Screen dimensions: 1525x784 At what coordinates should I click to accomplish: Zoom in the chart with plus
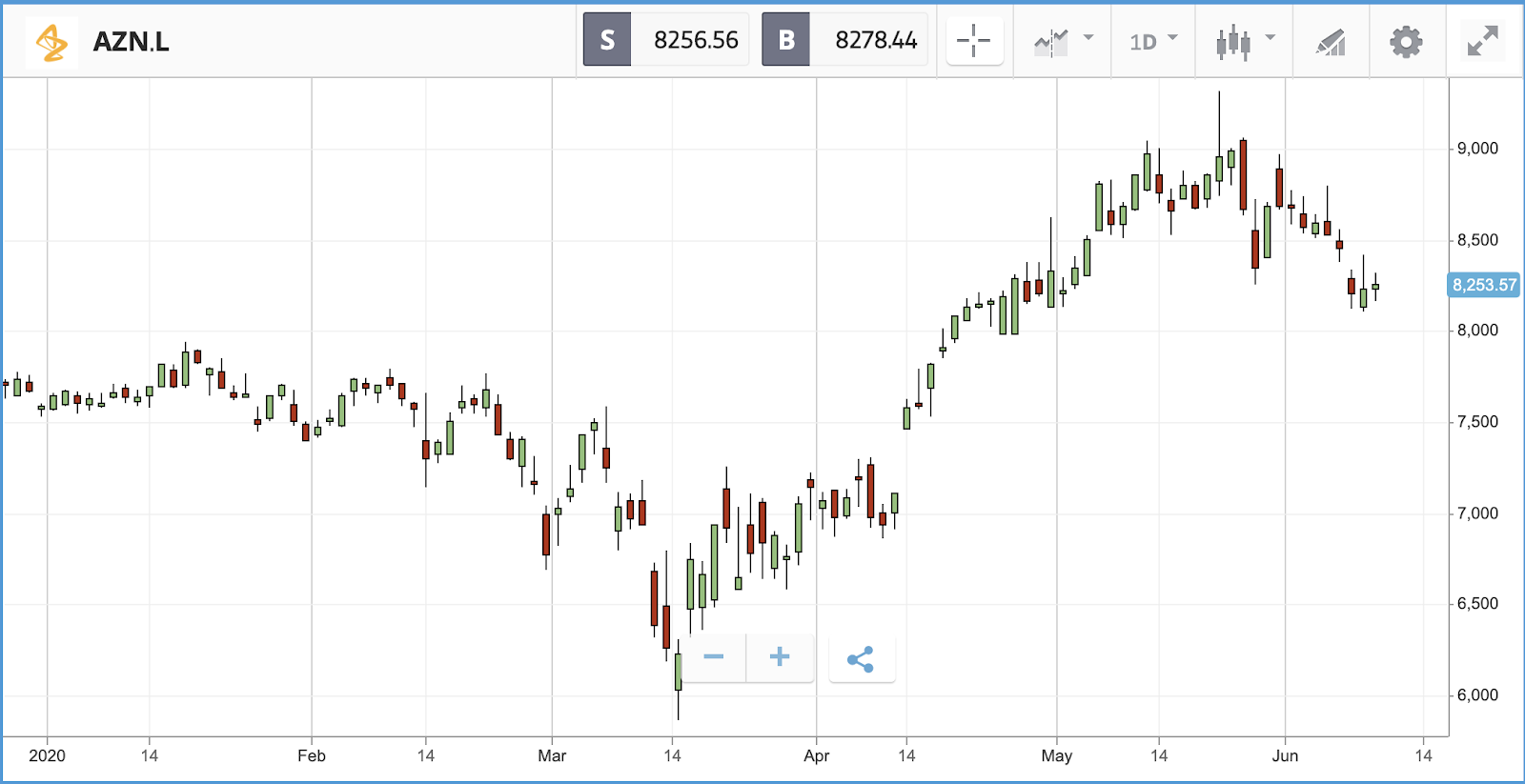[780, 657]
